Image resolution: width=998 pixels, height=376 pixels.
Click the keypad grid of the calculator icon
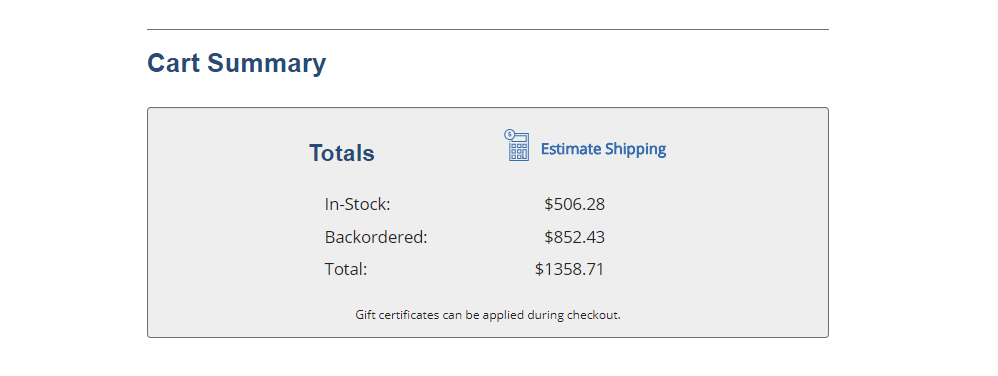coord(519,151)
